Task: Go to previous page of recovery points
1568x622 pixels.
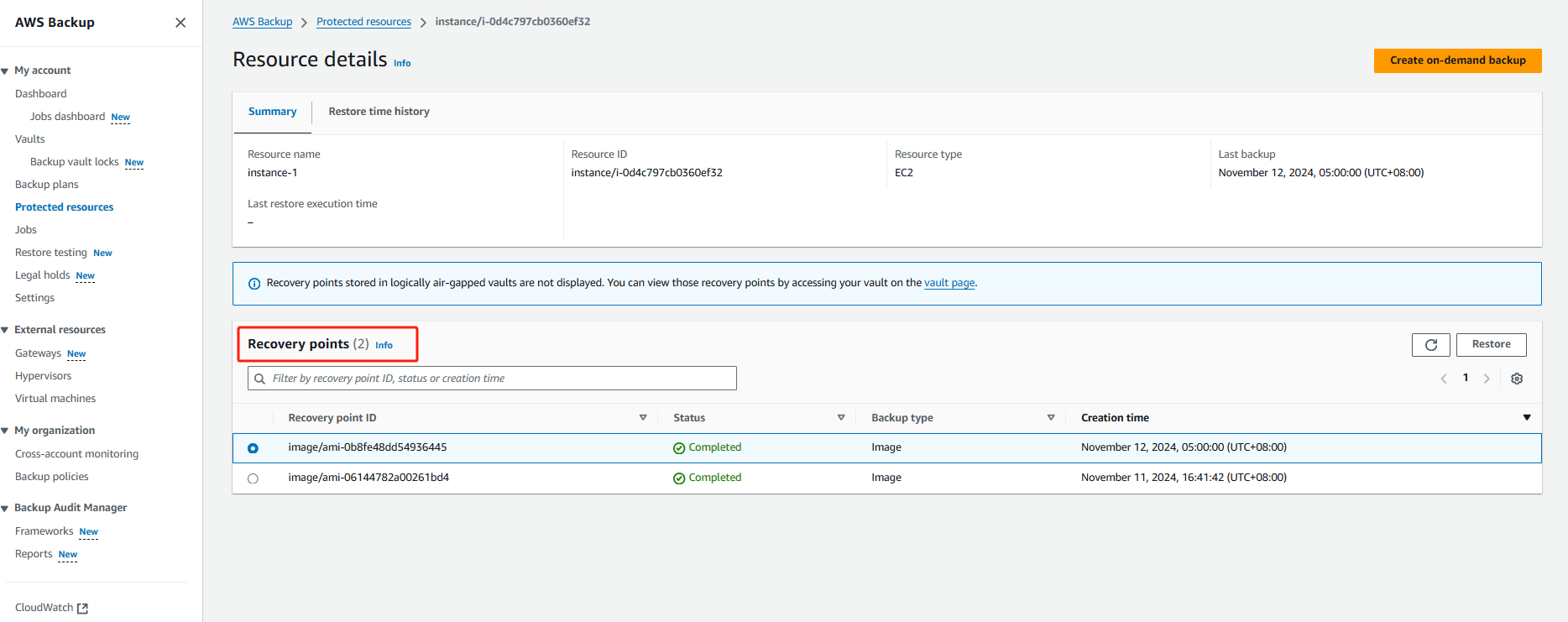Action: click(x=1444, y=379)
